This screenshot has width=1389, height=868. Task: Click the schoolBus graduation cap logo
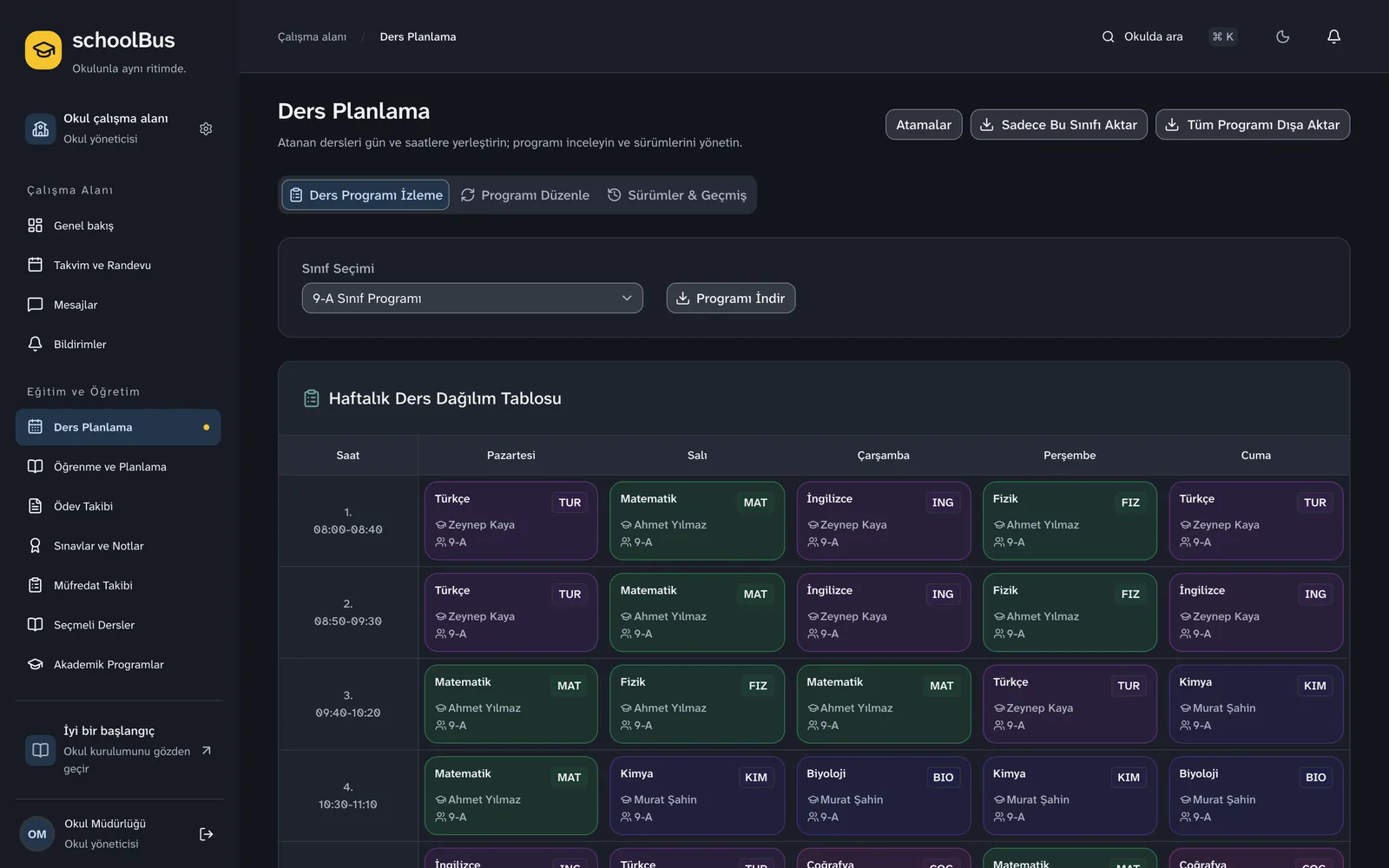43,50
